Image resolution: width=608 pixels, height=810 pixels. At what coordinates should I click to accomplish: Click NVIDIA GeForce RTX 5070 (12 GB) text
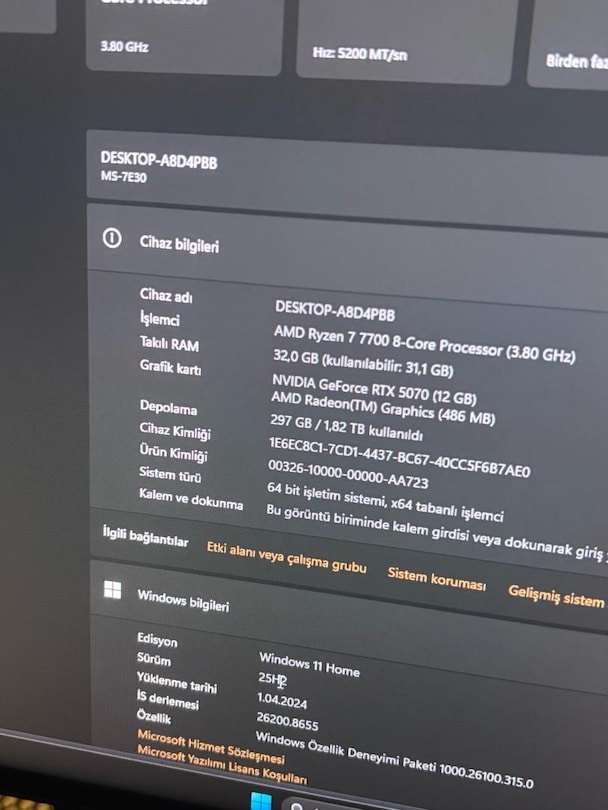point(374,389)
